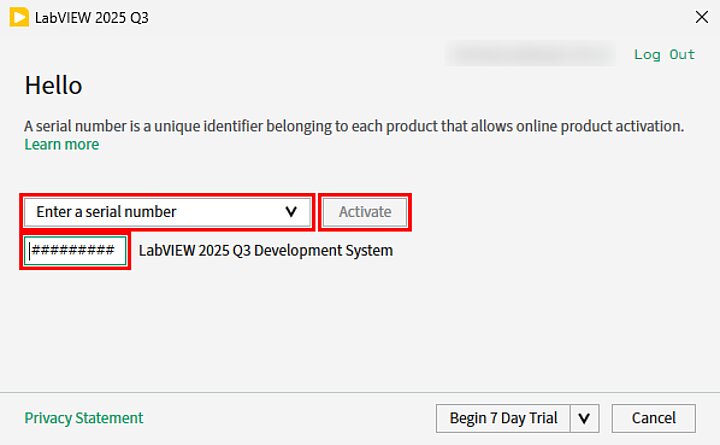This screenshot has width=720, height=445.
Task: Click the empty title bar area
Action: 400,18
